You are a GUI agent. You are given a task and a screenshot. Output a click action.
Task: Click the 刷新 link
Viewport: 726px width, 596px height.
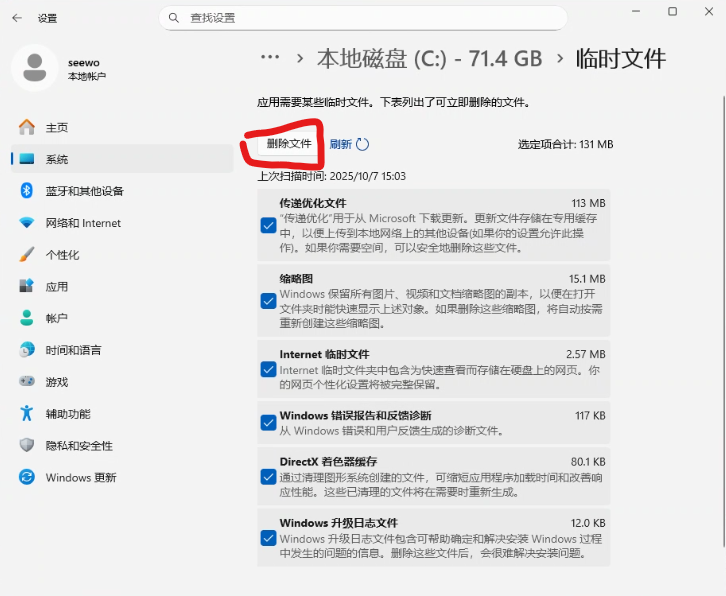click(x=341, y=144)
